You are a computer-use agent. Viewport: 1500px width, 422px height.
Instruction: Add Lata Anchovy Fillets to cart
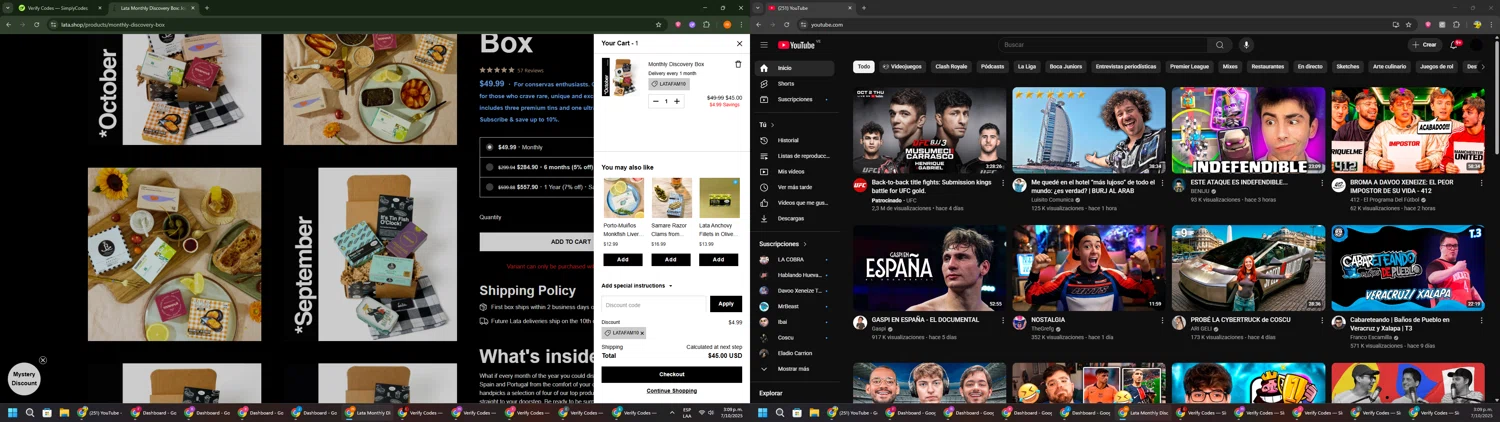[718, 259]
